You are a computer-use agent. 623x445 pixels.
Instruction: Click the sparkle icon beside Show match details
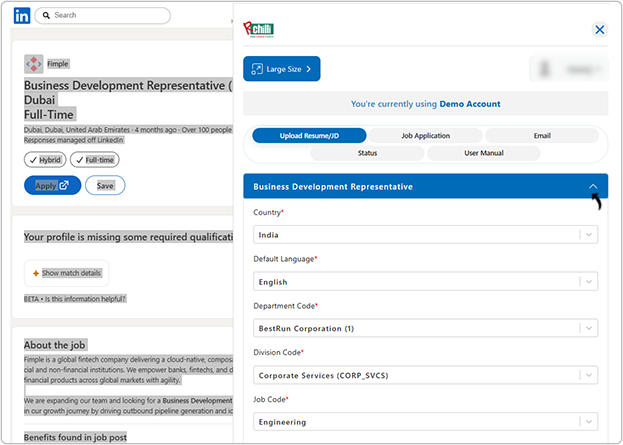click(36, 273)
